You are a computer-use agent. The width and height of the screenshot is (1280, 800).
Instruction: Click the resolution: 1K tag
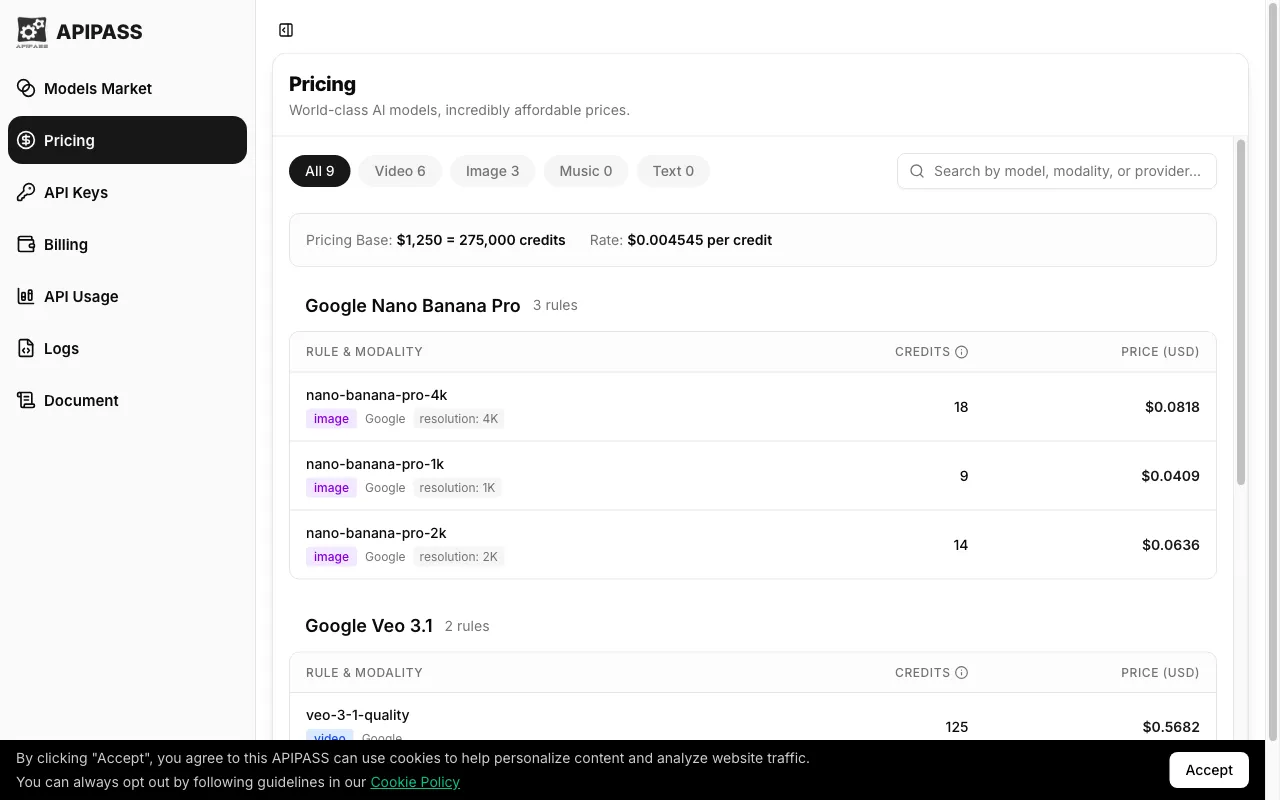[457, 488]
